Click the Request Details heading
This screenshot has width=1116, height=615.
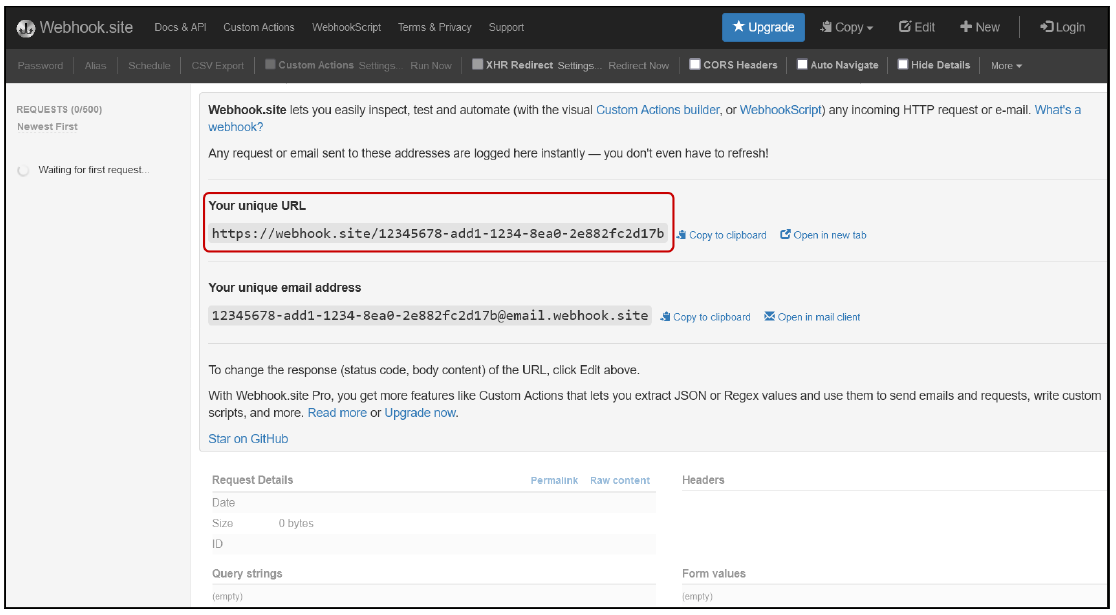point(252,480)
